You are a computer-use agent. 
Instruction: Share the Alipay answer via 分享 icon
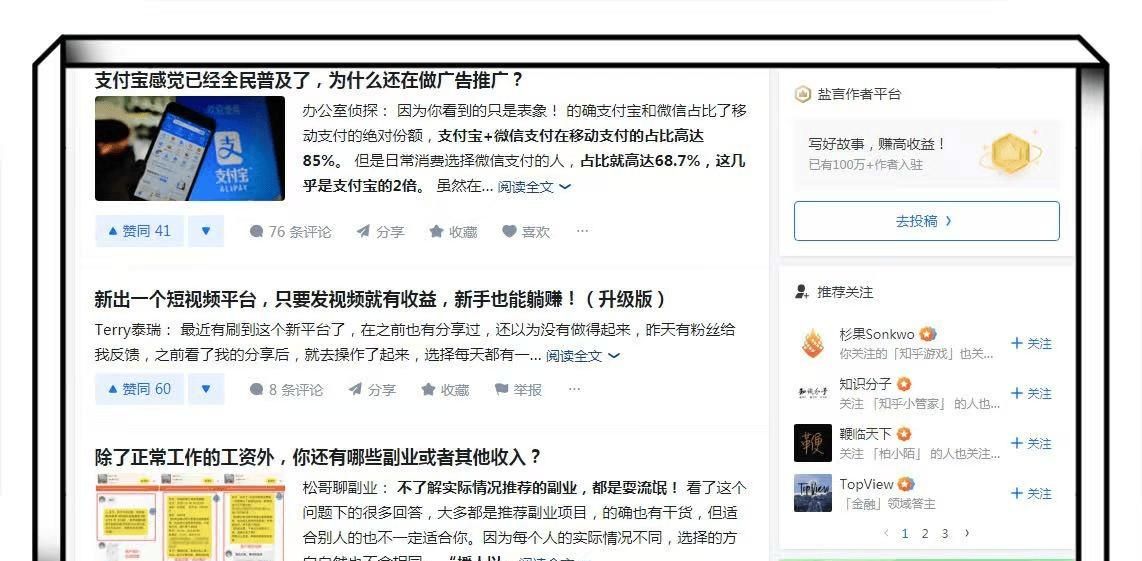pyautogui.click(x=380, y=232)
